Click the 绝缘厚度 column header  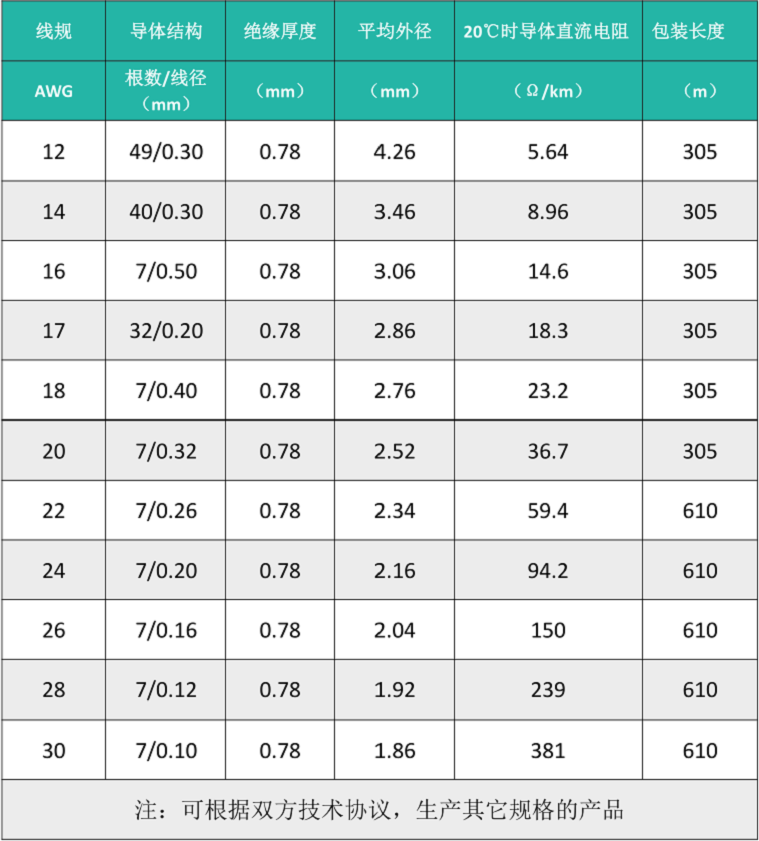tap(280, 31)
